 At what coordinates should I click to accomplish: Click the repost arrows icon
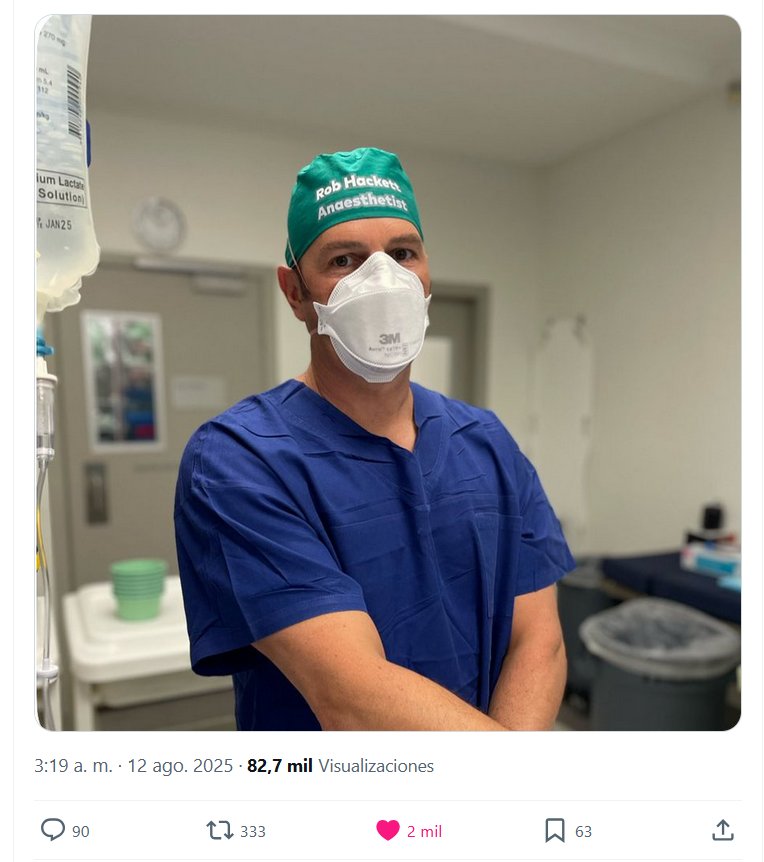[x=218, y=830]
